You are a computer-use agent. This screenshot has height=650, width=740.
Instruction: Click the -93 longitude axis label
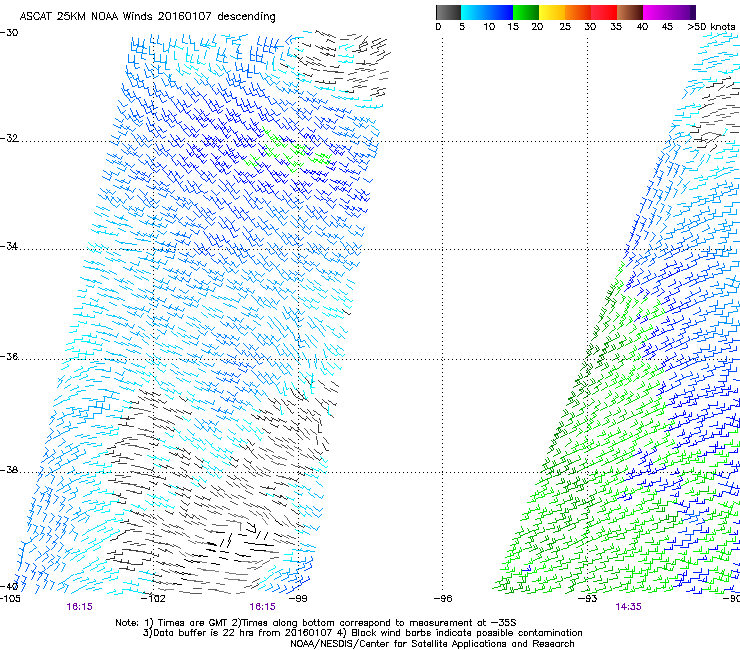pyautogui.click(x=588, y=599)
